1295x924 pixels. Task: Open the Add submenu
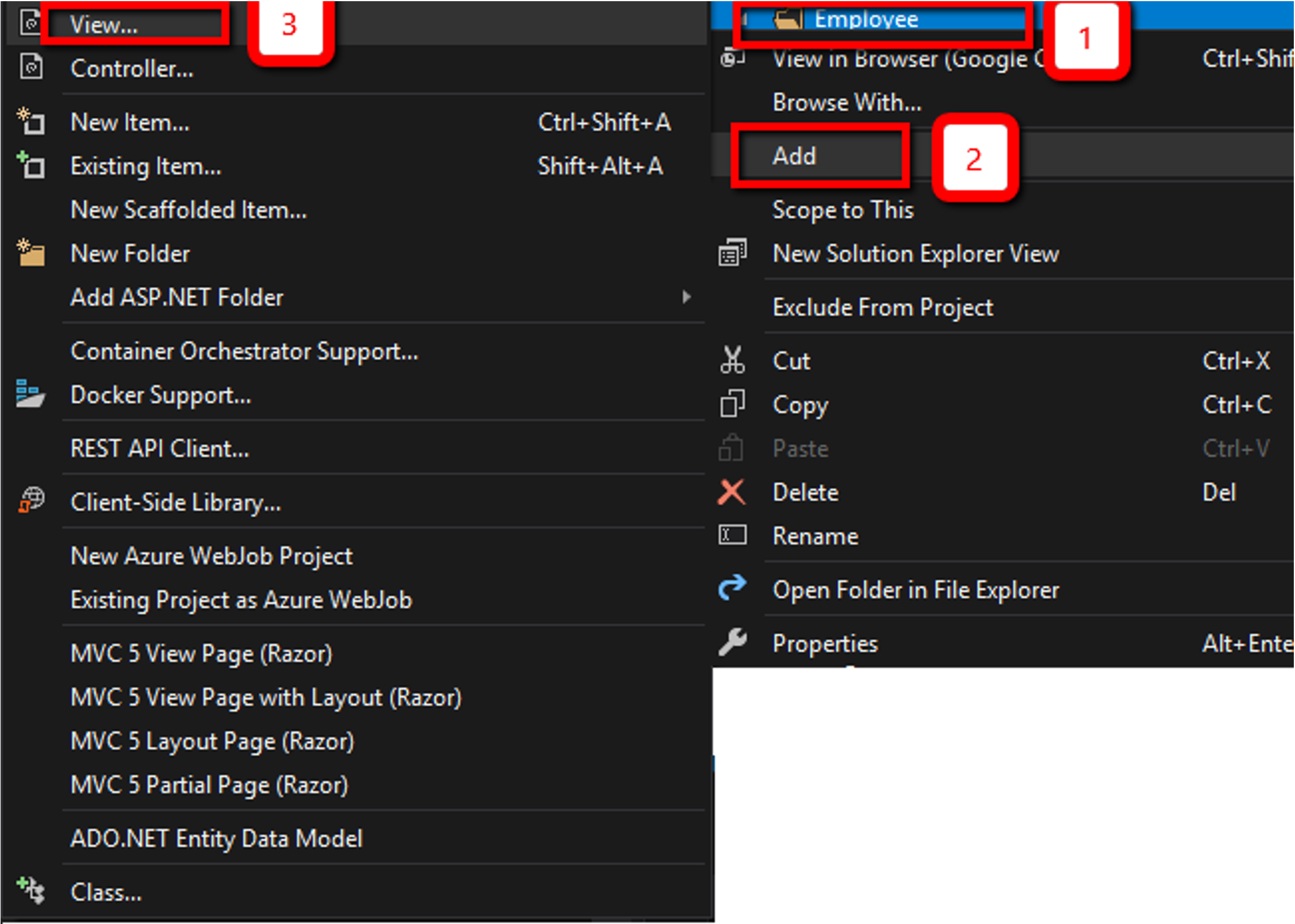[x=794, y=156]
